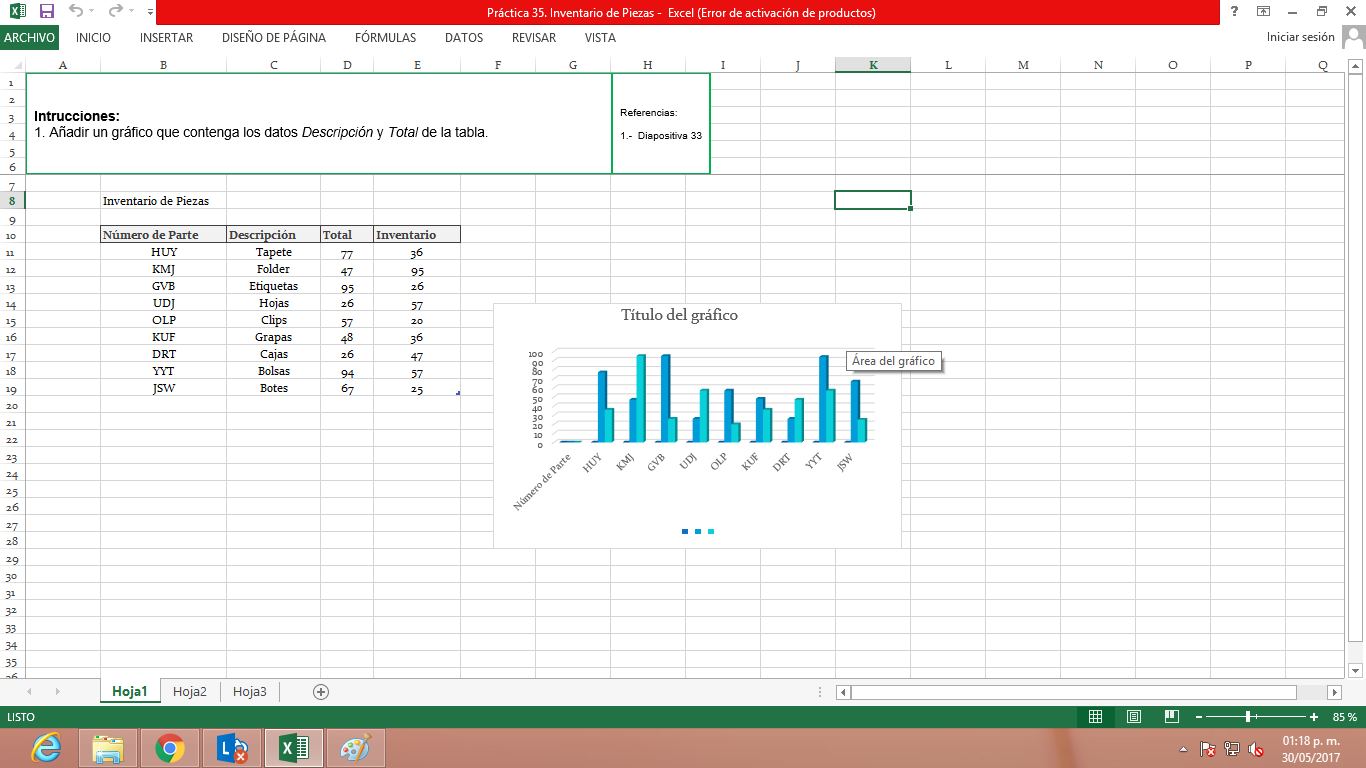Switch to the Hoja2 sheet tab
1366x768 pixels.
[x=190, y=691]
